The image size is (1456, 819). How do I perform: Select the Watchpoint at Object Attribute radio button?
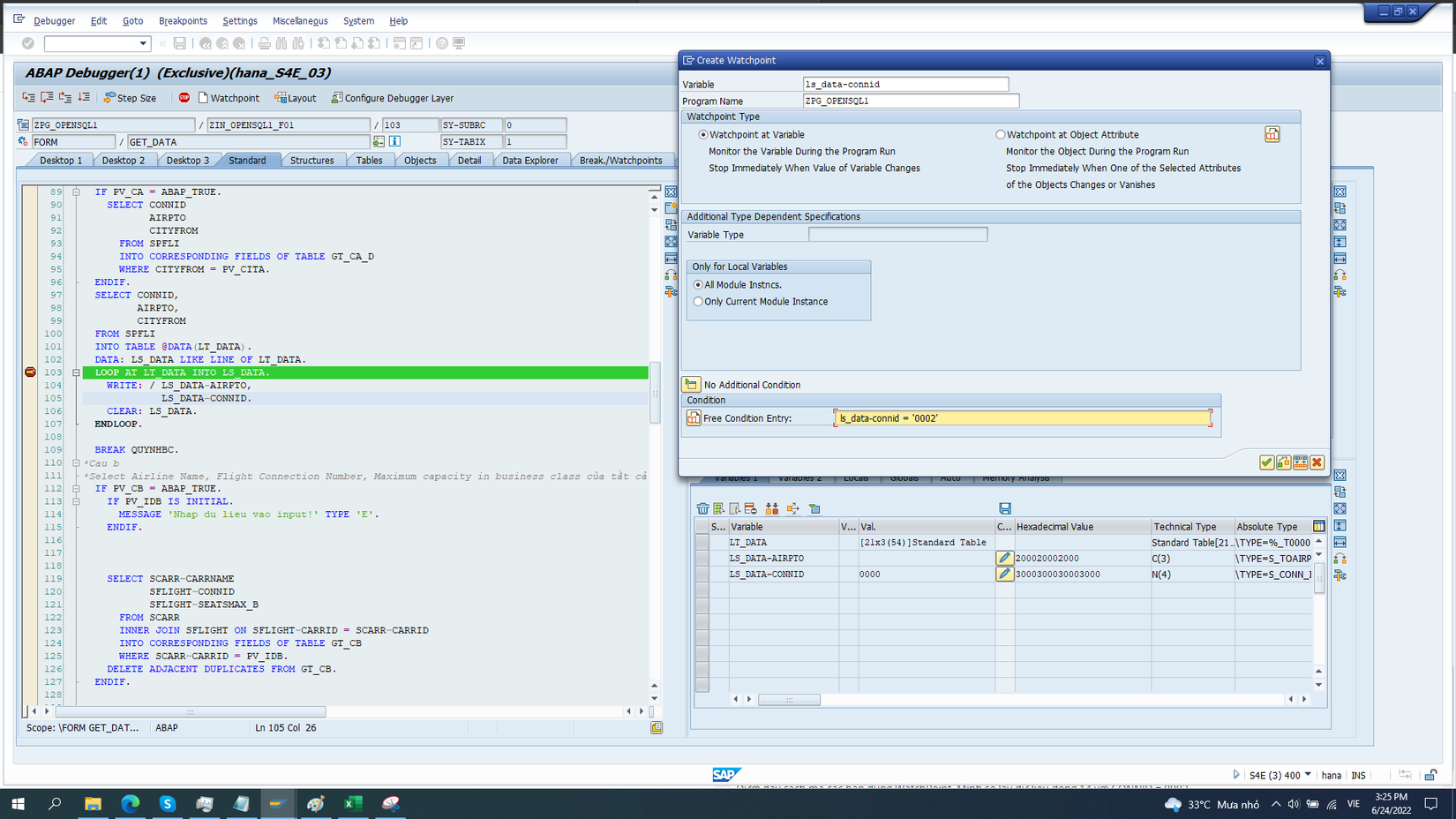1001,134
